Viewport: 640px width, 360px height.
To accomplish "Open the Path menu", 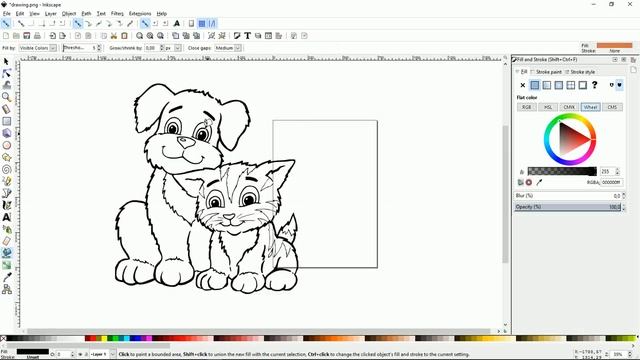I will pos(86,13).
